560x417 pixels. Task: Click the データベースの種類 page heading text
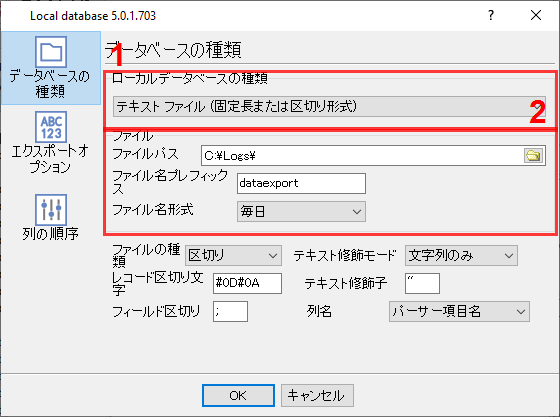(x=174, y=50)
